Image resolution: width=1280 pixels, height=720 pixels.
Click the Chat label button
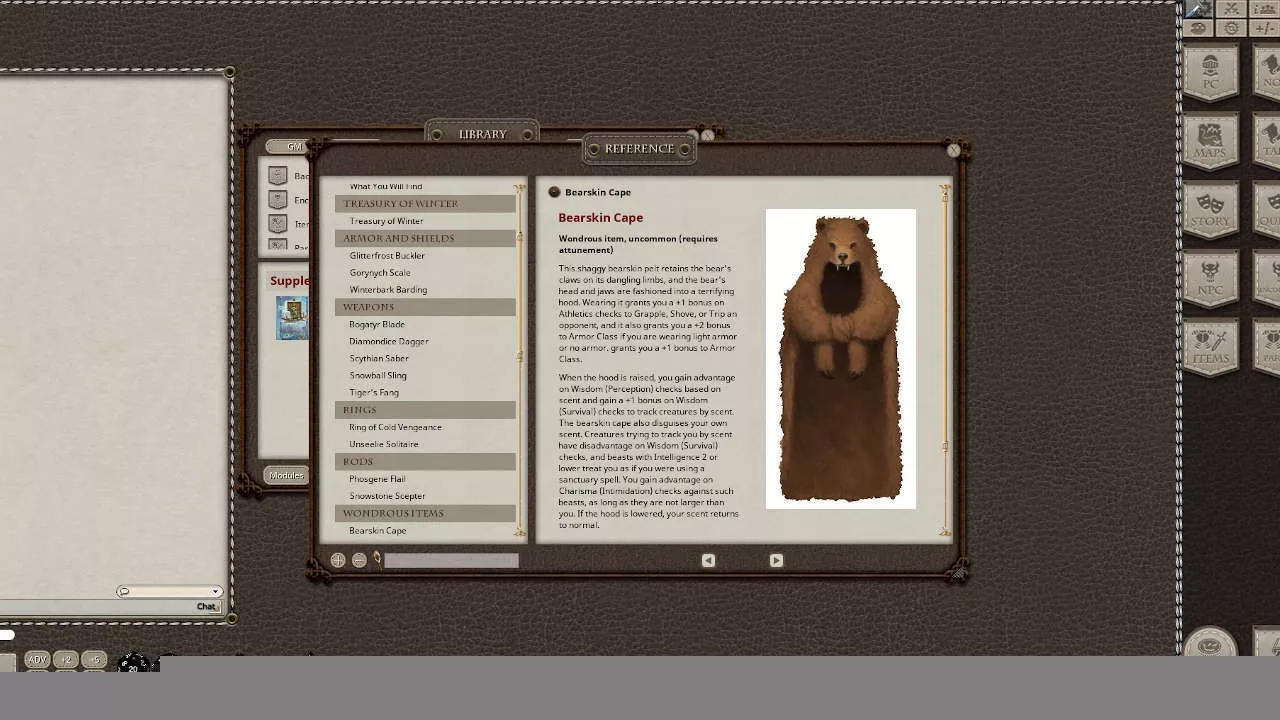(207, 606)
